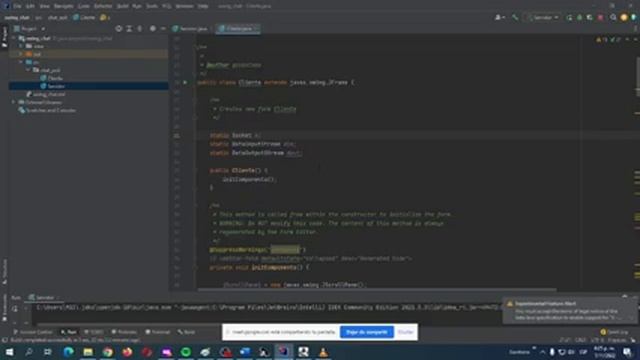Image resolution: width=640 pixels, height=360 pixels.
Task: Click the Debug bug icon
Action: pyautogui.click(x=579, y=18)
